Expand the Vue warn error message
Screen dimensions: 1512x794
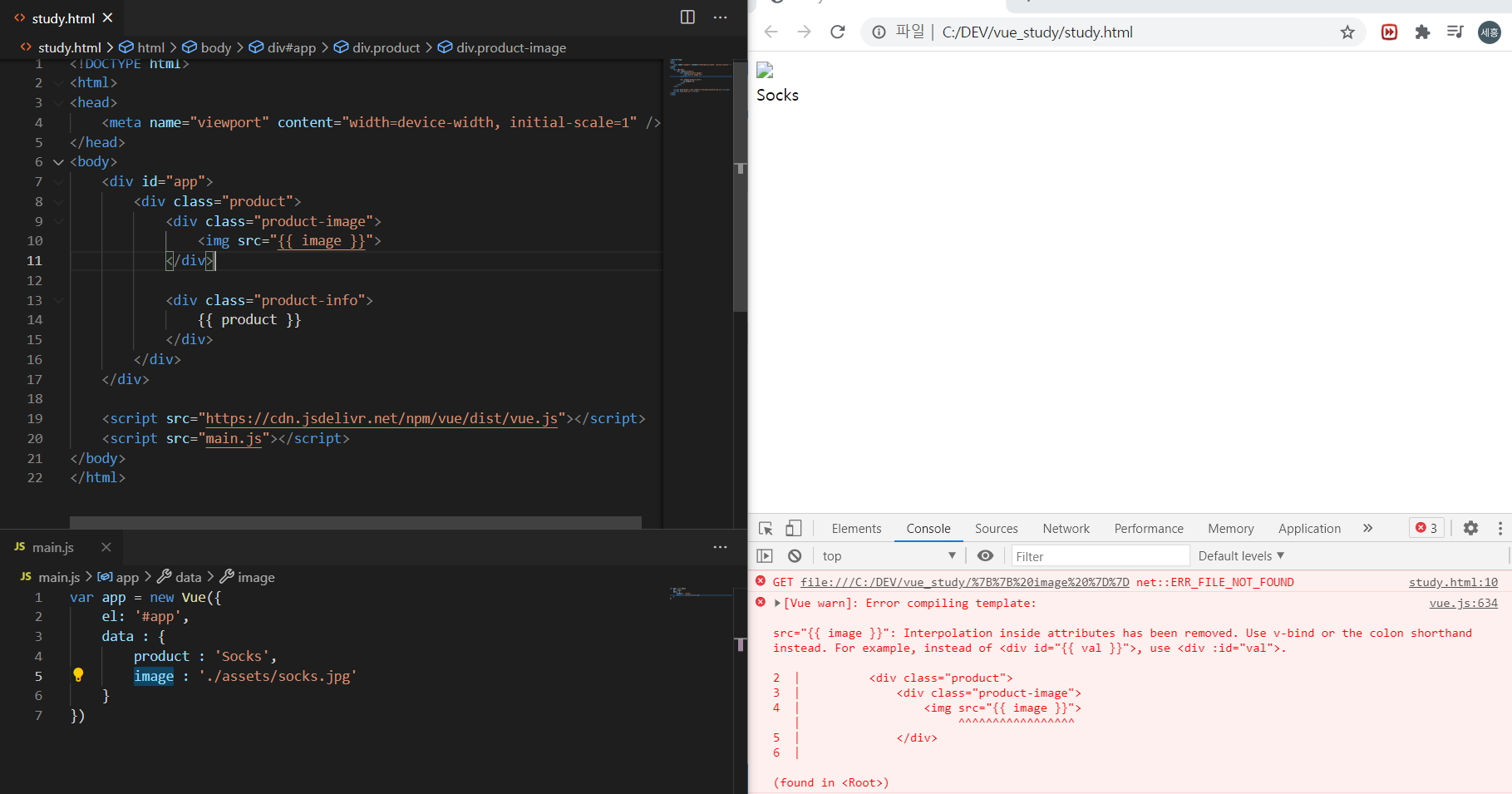(x=777, y=604)
